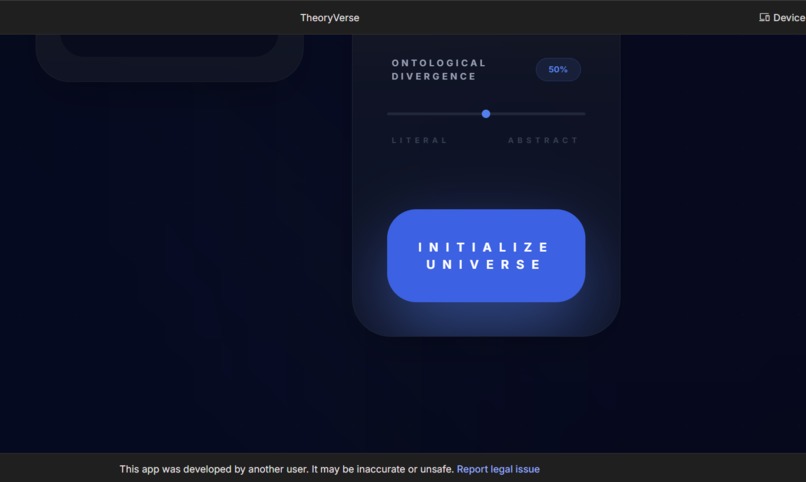Click the Ontological Divergence slider handle

[x=486, y=114]
